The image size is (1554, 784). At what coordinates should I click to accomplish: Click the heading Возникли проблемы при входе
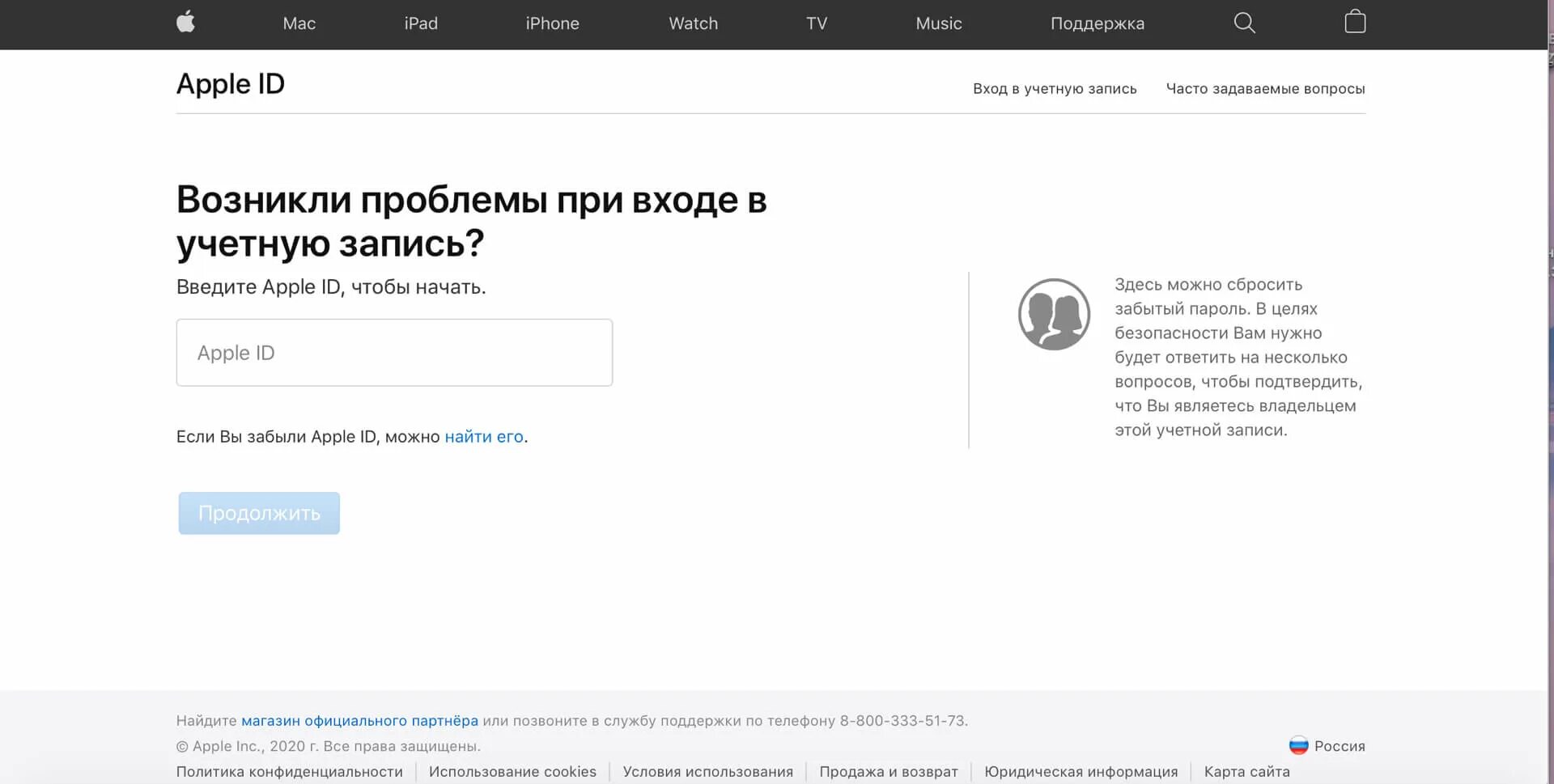(472, 221)
